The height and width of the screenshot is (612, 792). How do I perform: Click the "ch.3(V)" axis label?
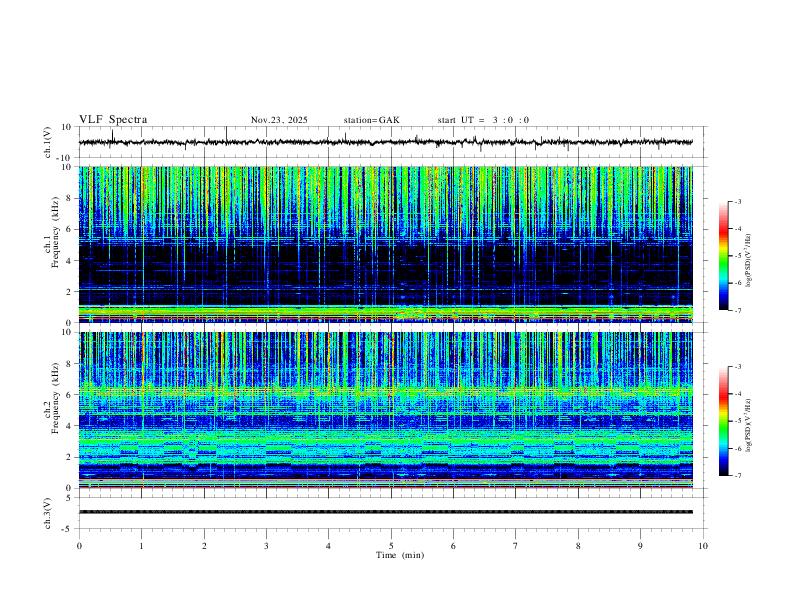pos(48,513)
